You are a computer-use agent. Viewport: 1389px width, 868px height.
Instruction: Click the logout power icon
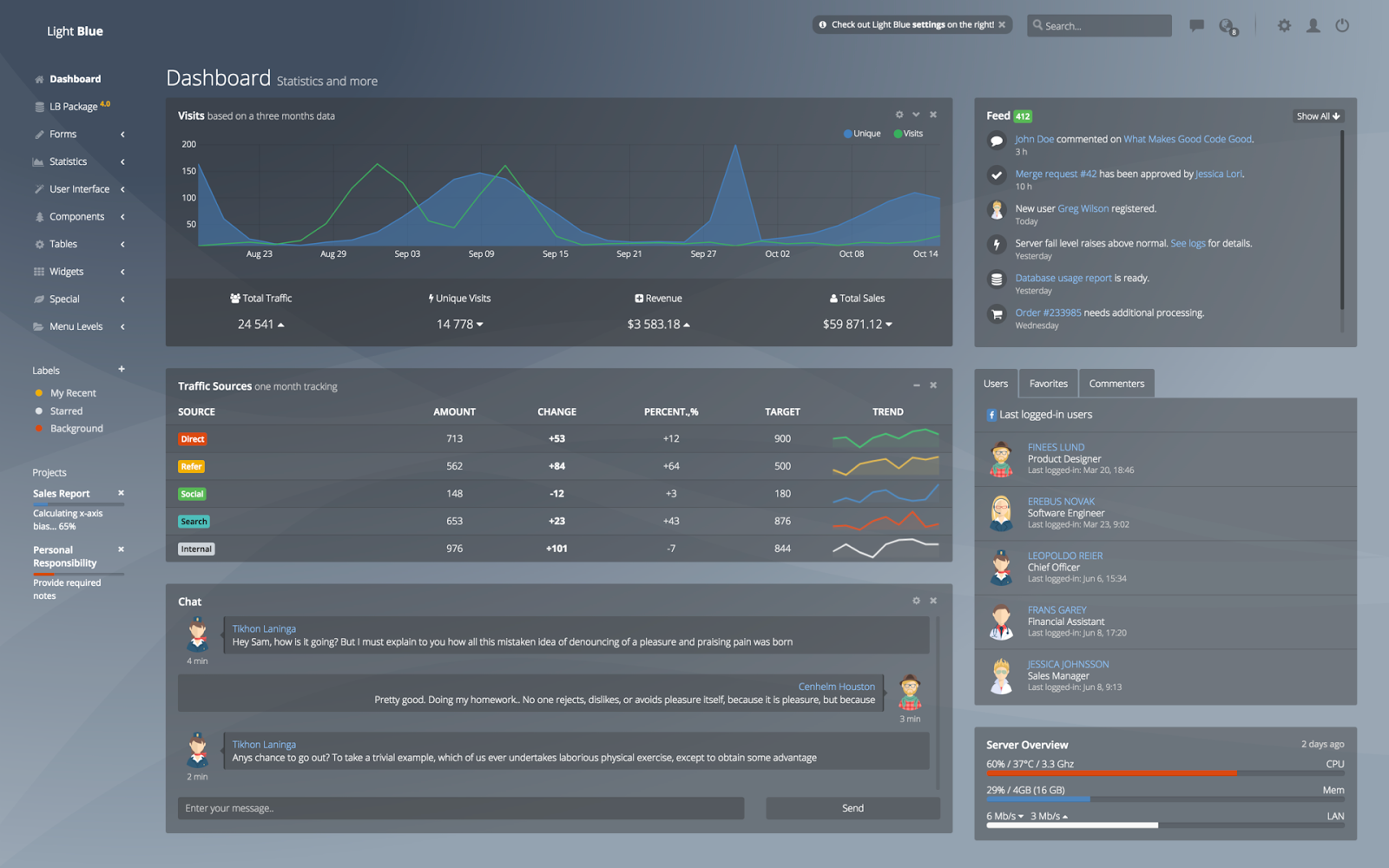[1342, 25]
